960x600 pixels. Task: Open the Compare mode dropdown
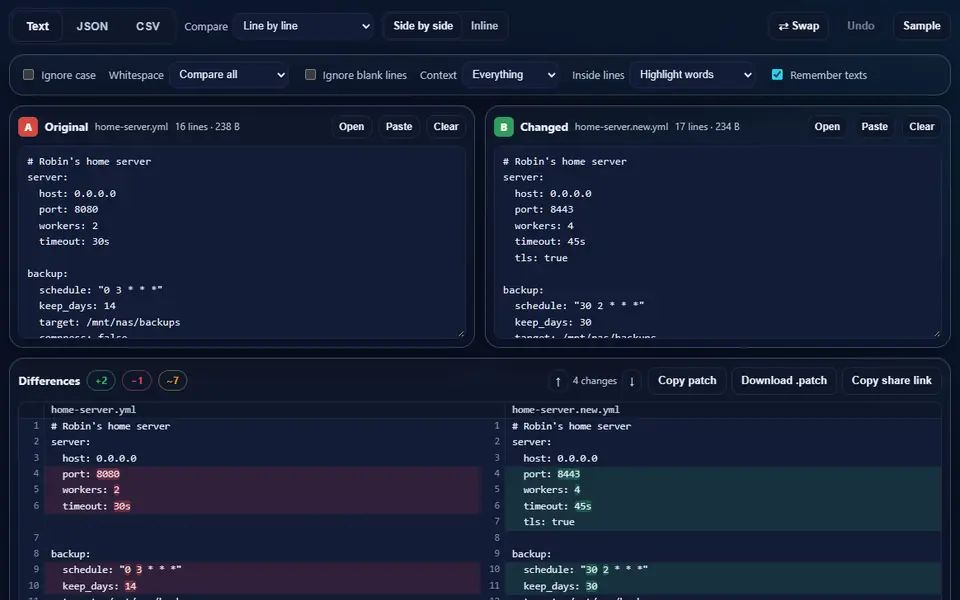tap(303, 26)
